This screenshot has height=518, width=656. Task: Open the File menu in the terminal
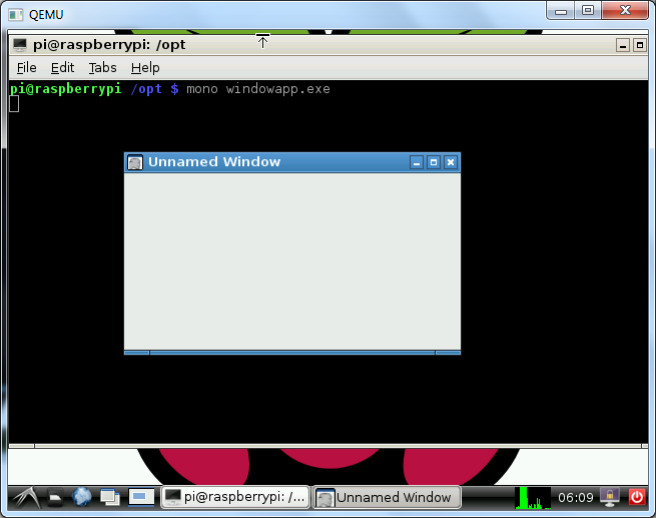click(x=26, y=67)
